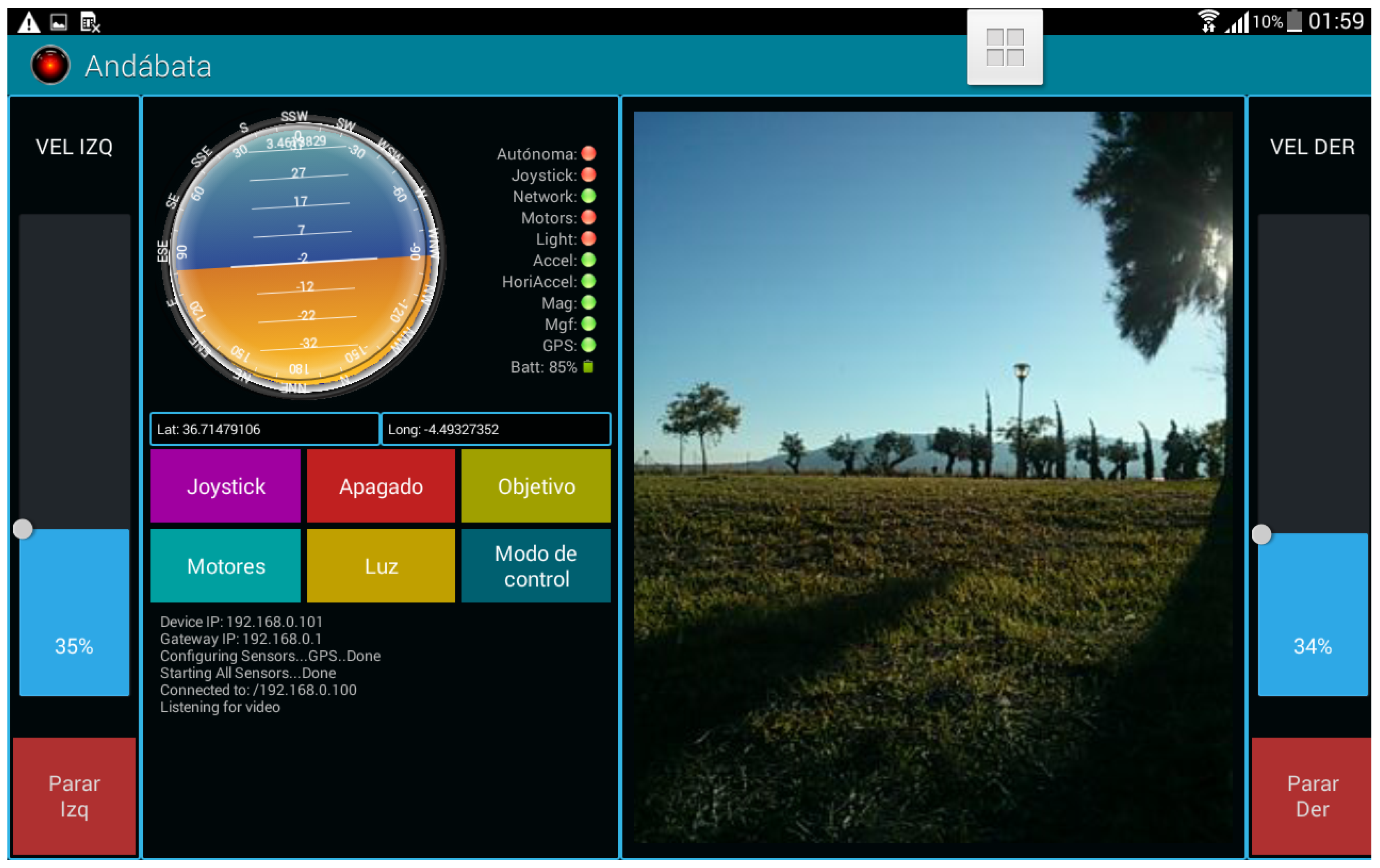
Task: Switch on Joystick mode button
Action: [x=225, y=486]
